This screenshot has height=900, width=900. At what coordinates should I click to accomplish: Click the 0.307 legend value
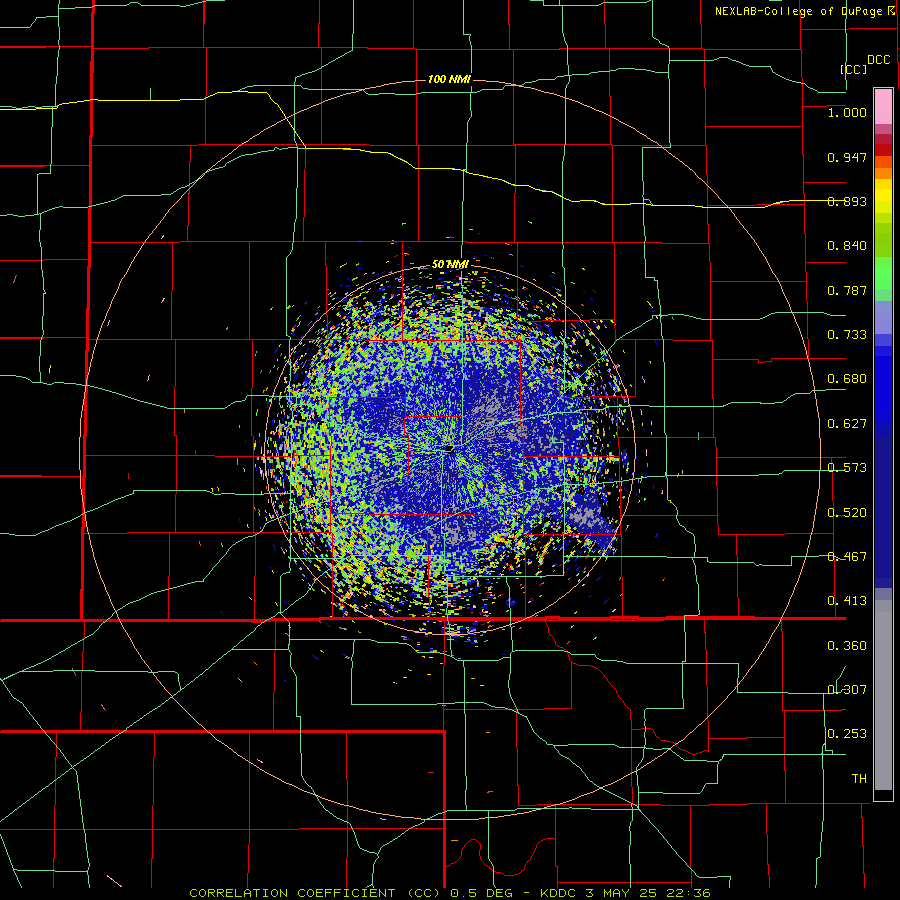(x=847, y=690)
